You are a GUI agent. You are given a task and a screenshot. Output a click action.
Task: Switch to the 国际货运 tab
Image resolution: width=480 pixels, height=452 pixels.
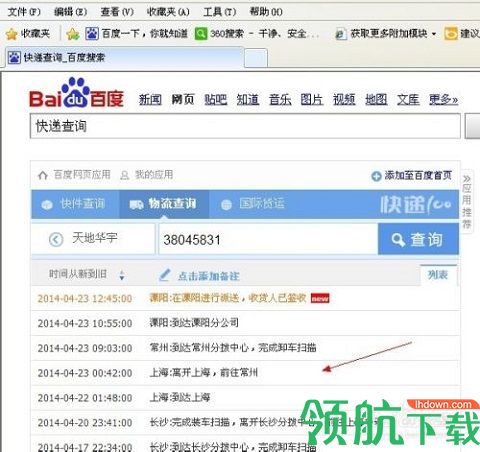pyautogui.click(x=254, y=204)
